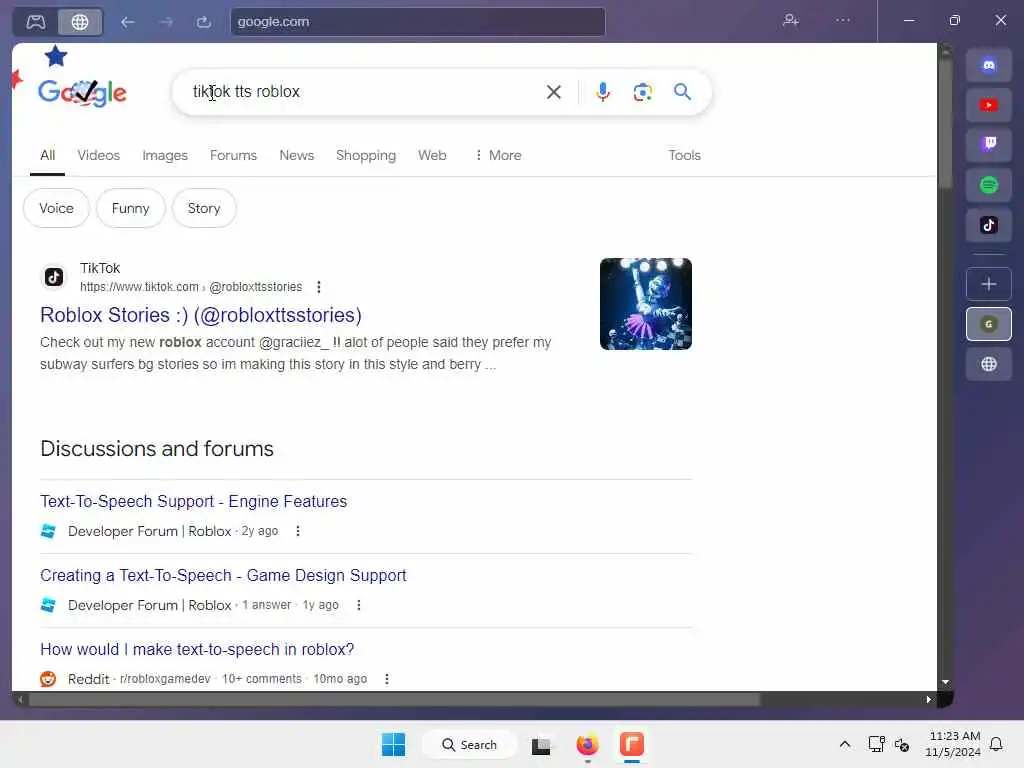The image size is (1024, 768).
Task: Open the GX Control gamepad icon
Action: click(36, 22)
